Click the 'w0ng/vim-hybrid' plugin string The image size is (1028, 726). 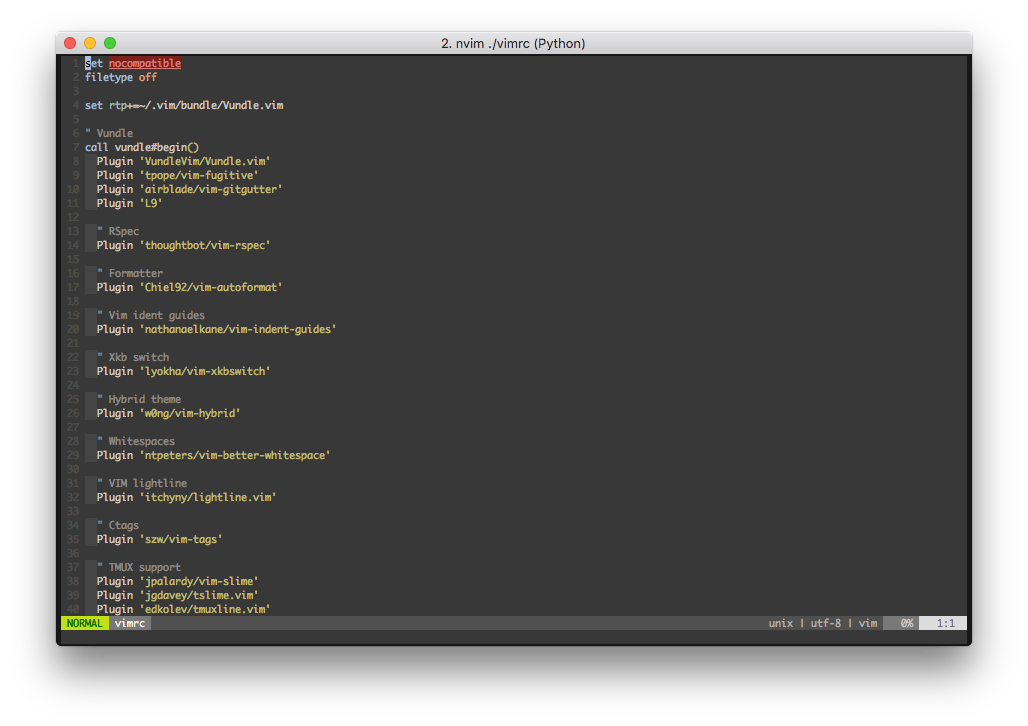point(190,413)
